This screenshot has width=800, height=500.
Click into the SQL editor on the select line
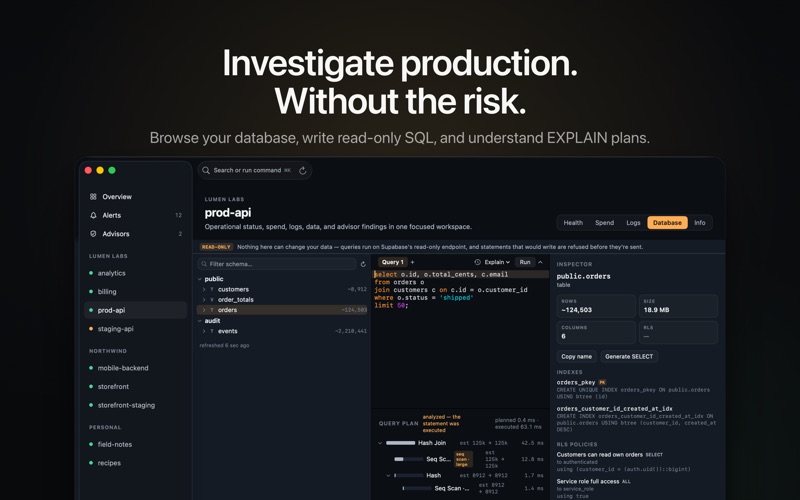point(461,274)
